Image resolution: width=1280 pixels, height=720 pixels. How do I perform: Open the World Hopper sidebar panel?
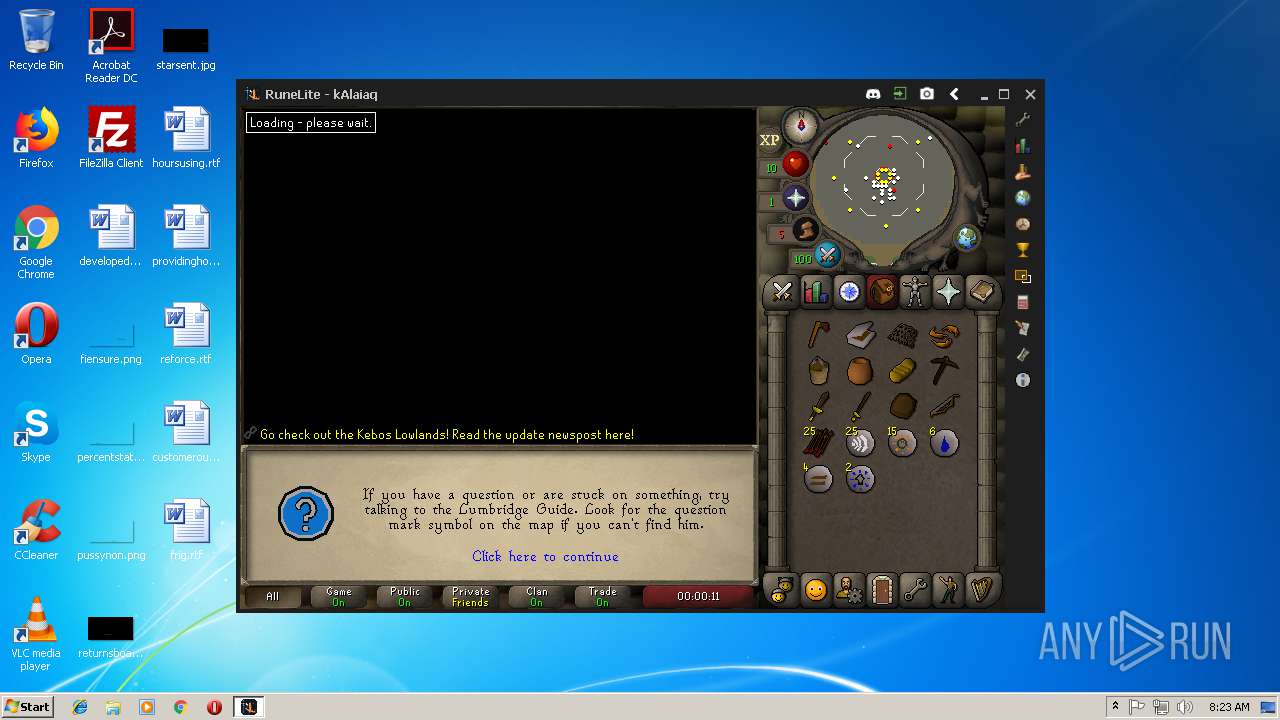pyautogui.click(x=1022, y=198)
